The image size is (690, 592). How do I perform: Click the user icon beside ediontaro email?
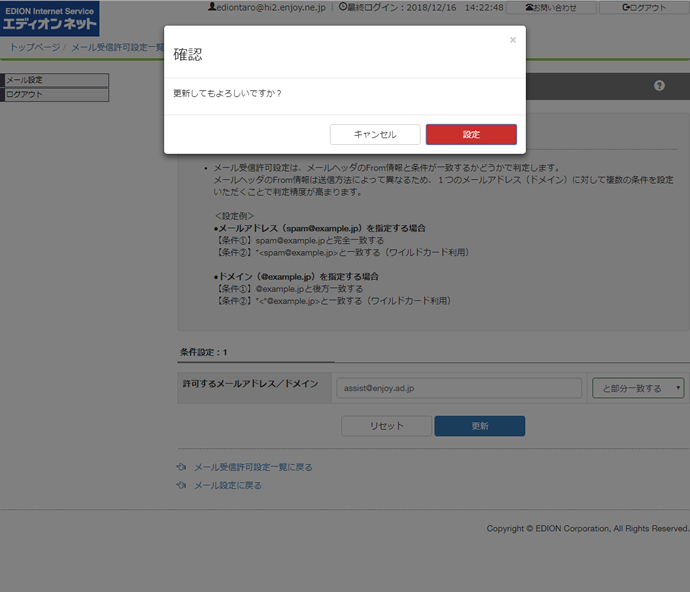pyautogui.click(x=211, y=7)
